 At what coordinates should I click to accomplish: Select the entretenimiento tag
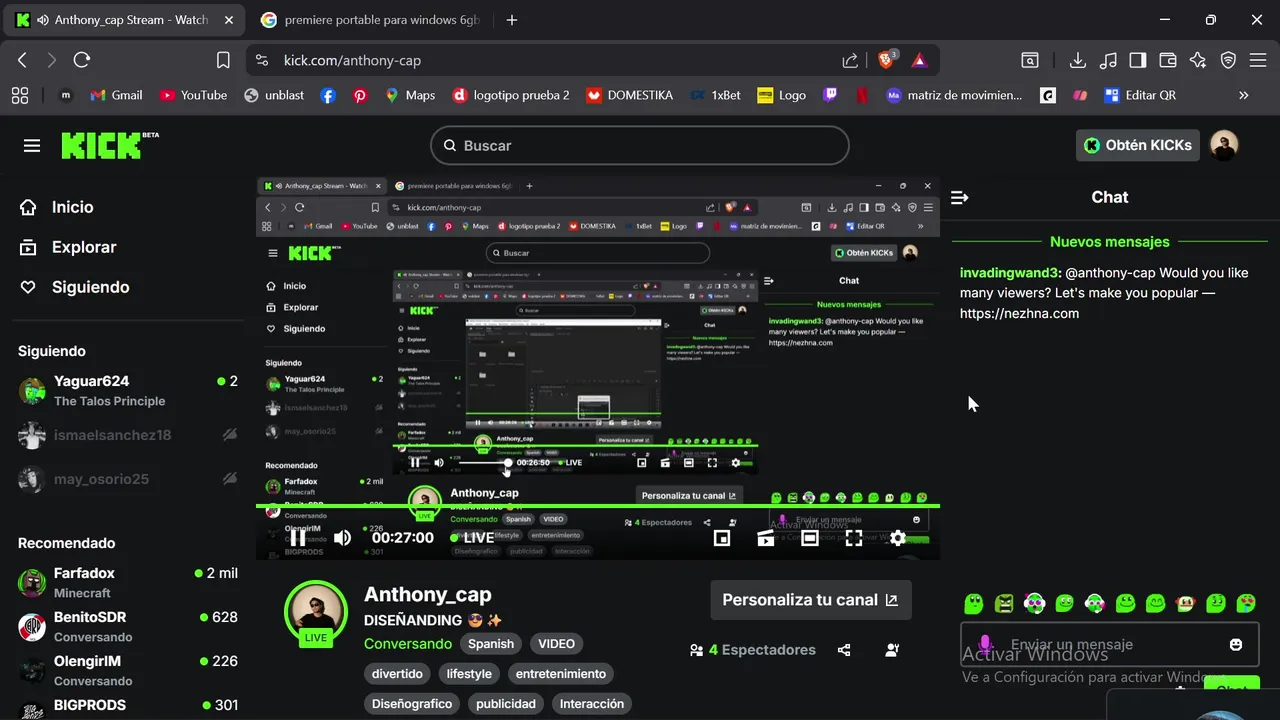(560, 674)
